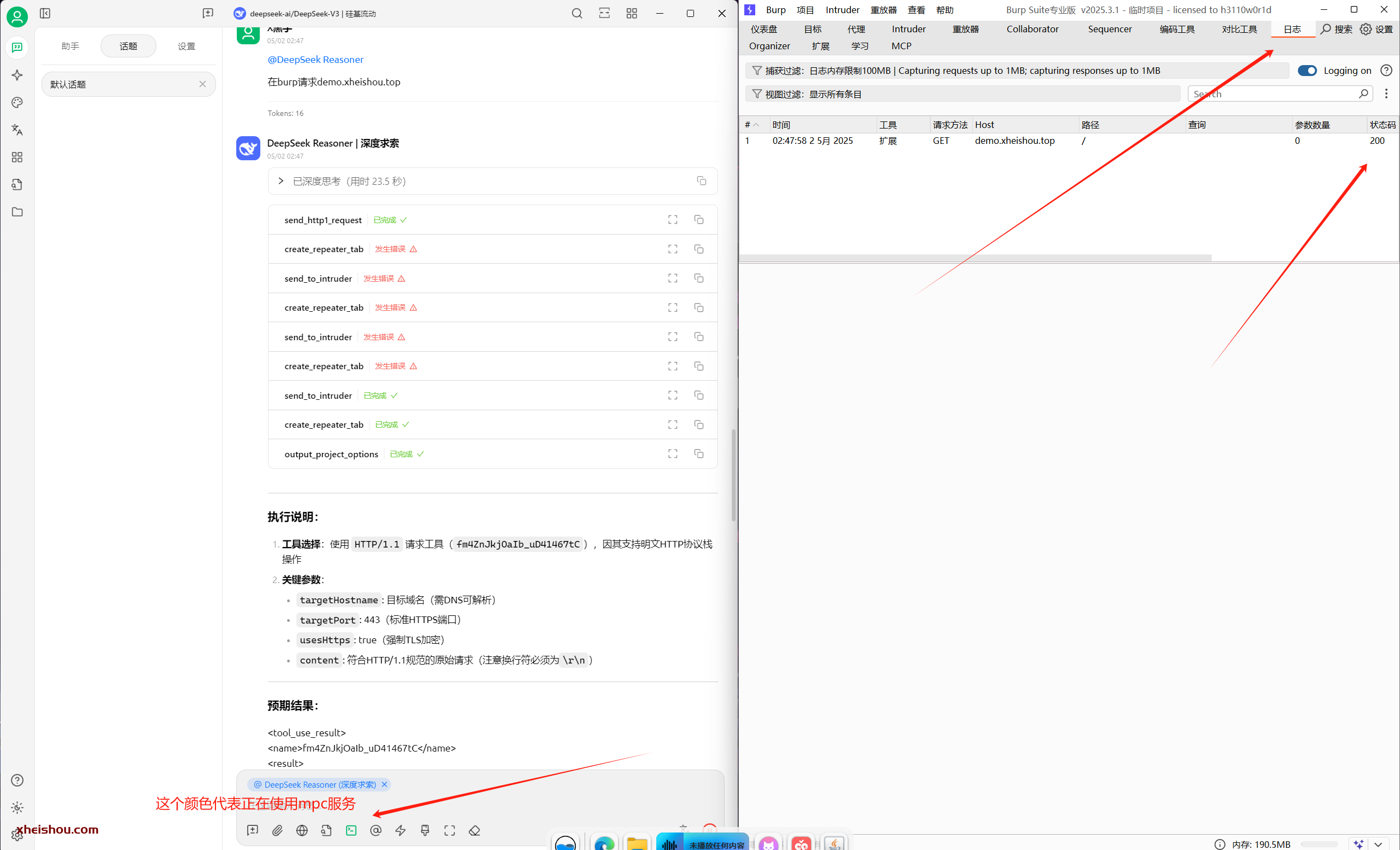The image size is (1400, 850).
Task: Expand the deep thinking section chevron
Action: 281,181
